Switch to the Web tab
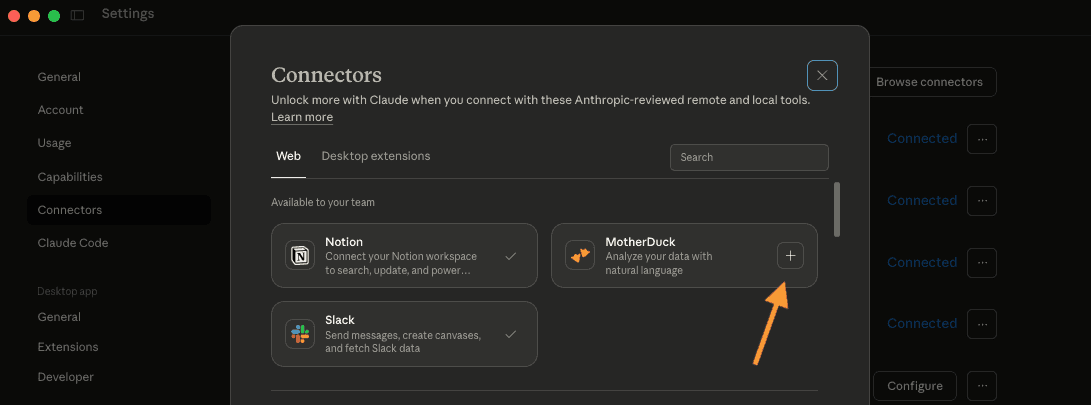Screen dimensions: 1091x405 coord(289,156)
